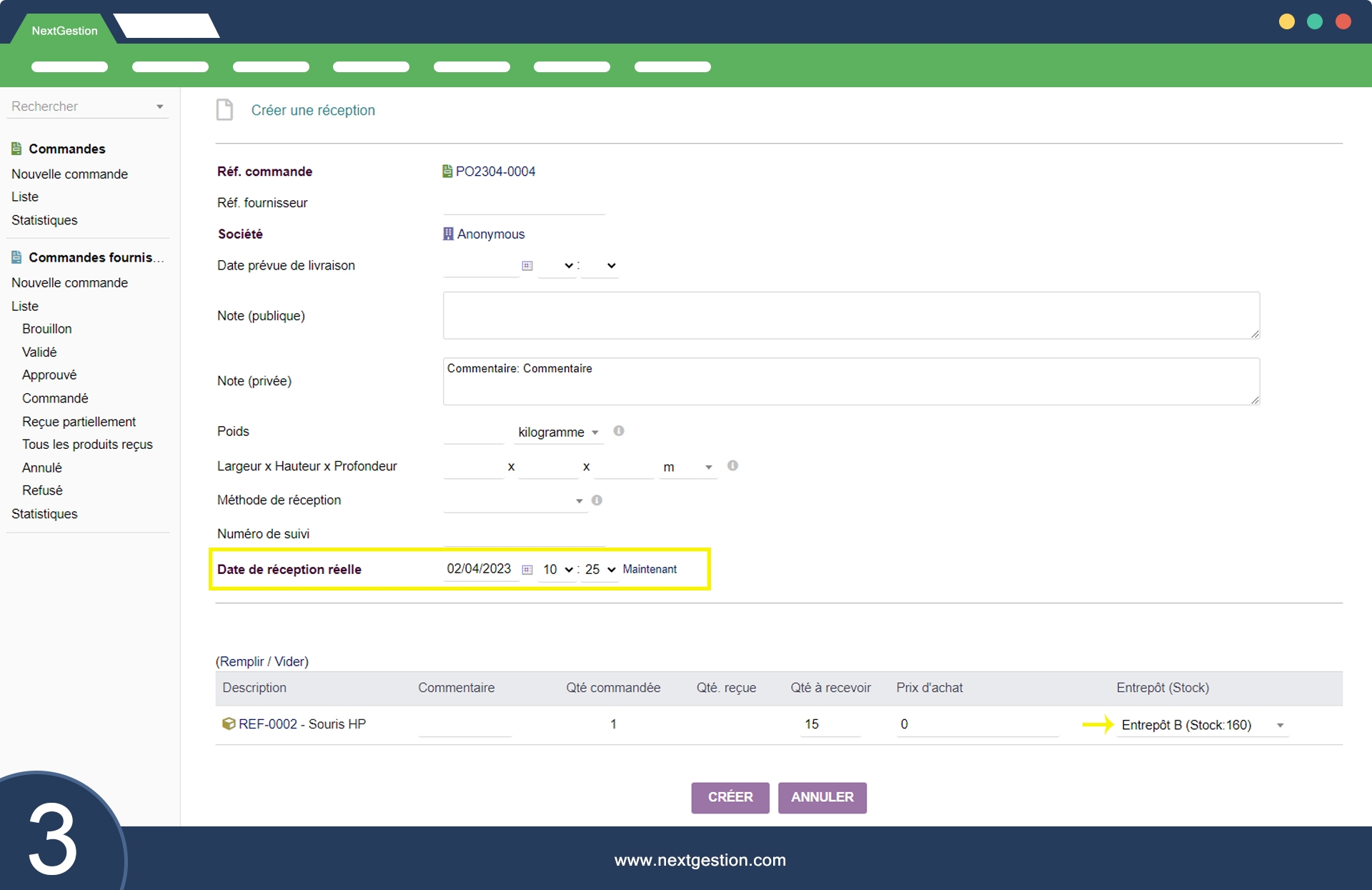Viewport: 1372px width, 890px height.
Task: Switch to the NextGestion tab
Action: tap(64, 31)
